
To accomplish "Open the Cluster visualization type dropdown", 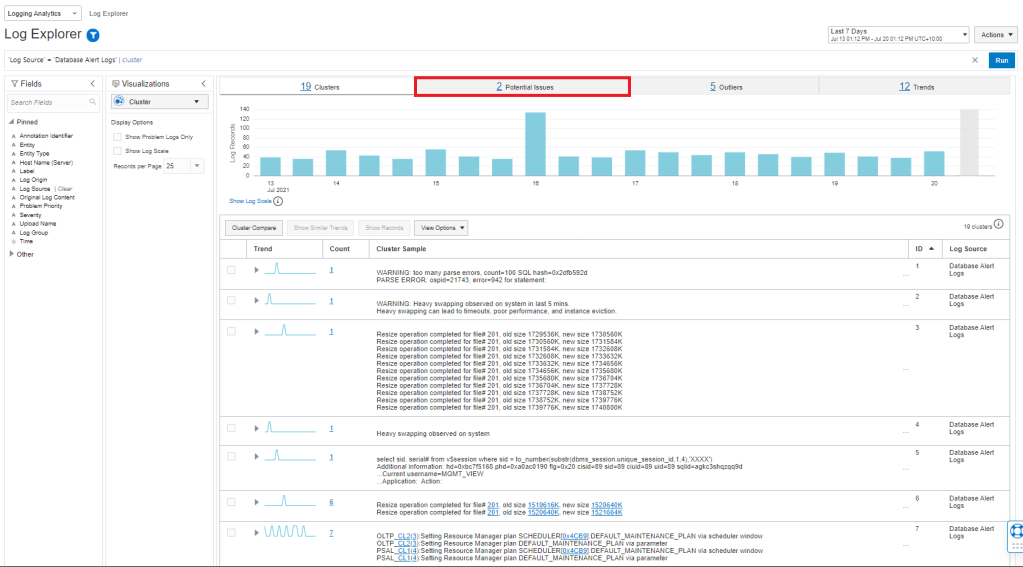I will click(159, 102).
